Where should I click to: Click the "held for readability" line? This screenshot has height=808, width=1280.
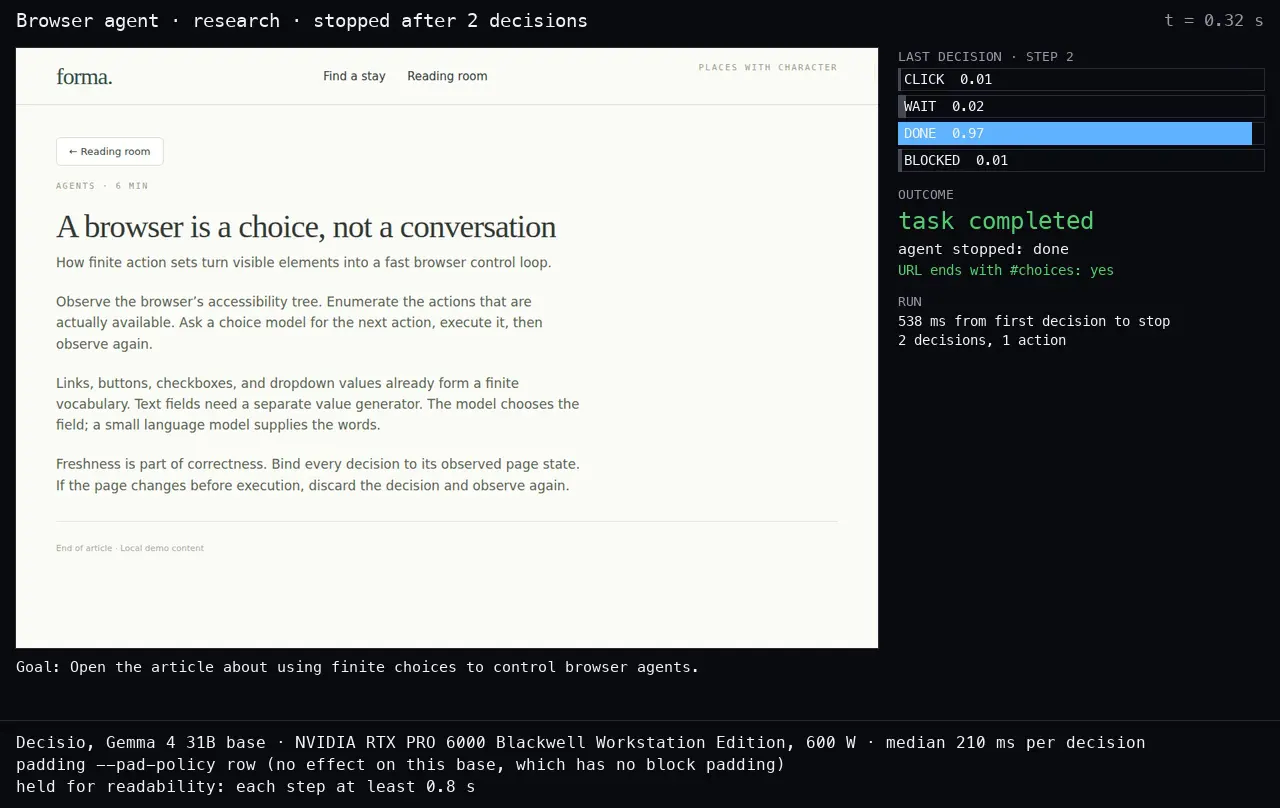tap(246, 787)
